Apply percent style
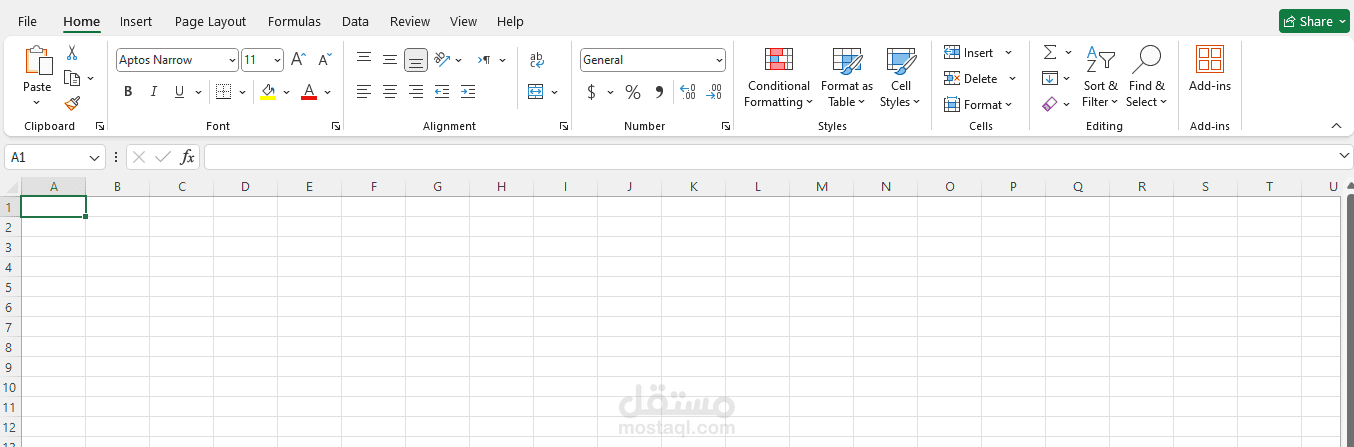The image size is (1354, 447). point(633,92)
